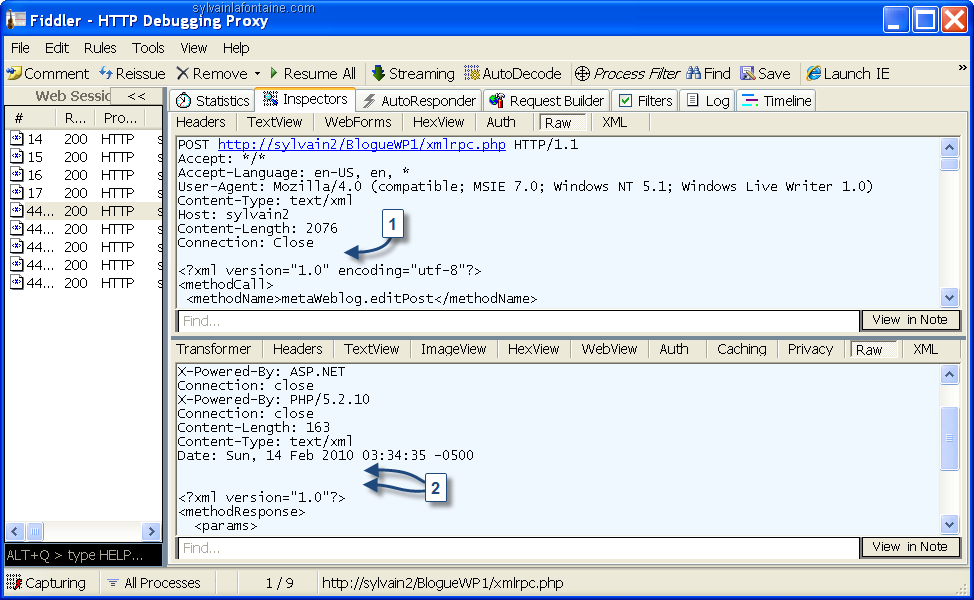Select response ImageView tab
Screen dimensions: 974x600
453,349
